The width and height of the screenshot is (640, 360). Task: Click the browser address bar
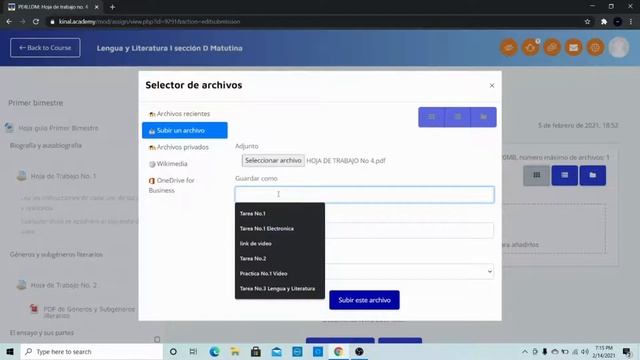(x=314, y=22)
